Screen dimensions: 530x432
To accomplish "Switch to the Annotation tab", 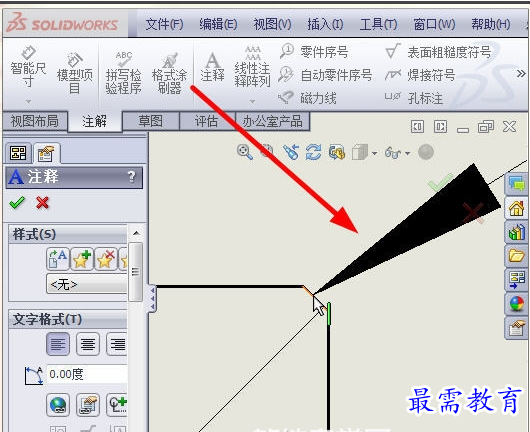I will [95, 121].
